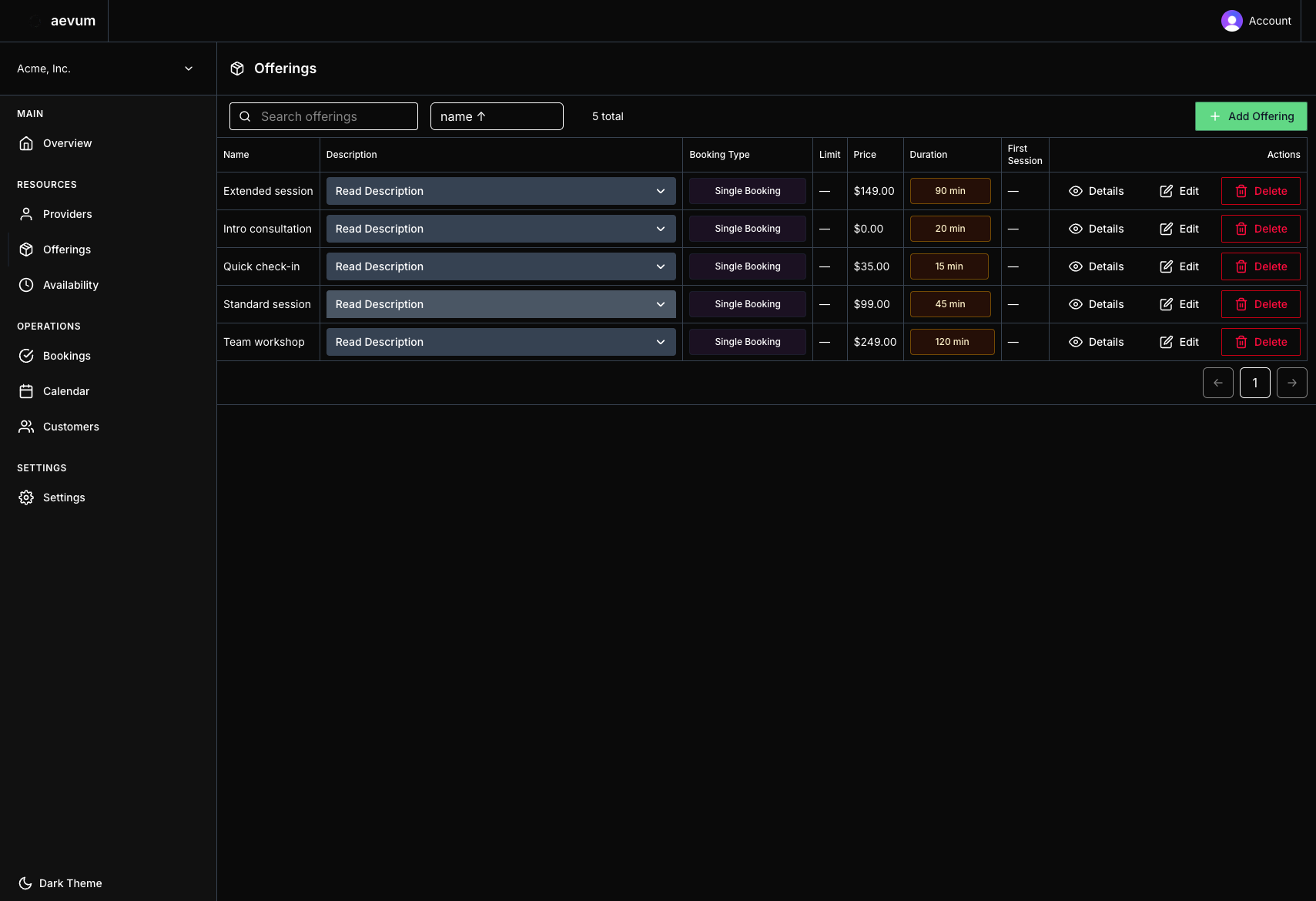The height and width of the screenshot is (901, 1316).
Task: View Details for Team workshop
Action: click(x=1097, y=342)
